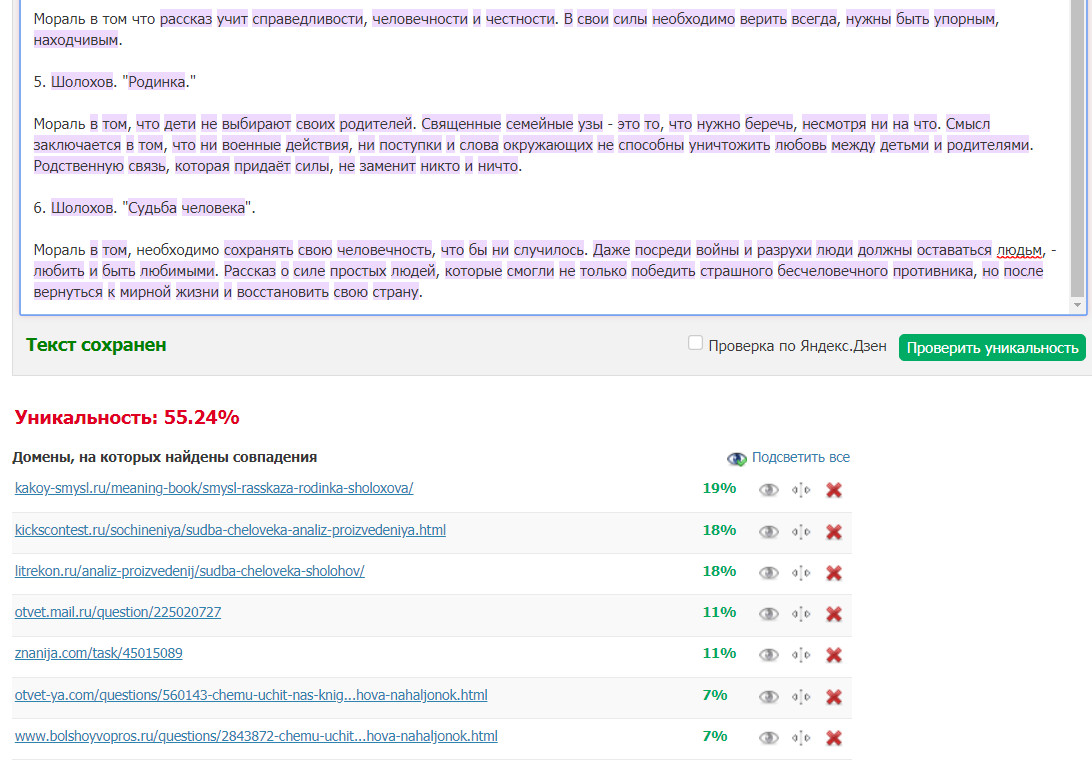
Task: Click compare icon for otvet-ya.com row
Action: click(x=801, y=697)
